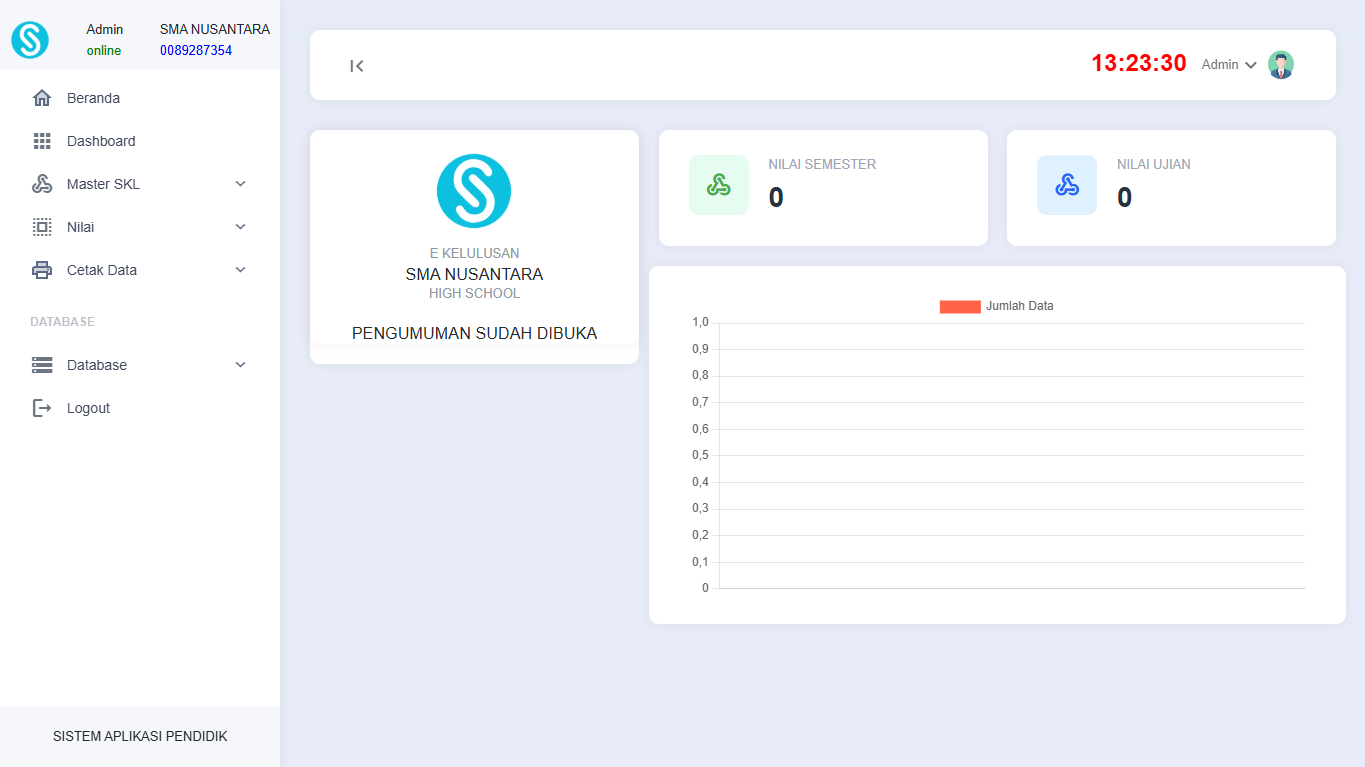Click the Logout link
The image size is (1365, 767).
click(88, 408)
